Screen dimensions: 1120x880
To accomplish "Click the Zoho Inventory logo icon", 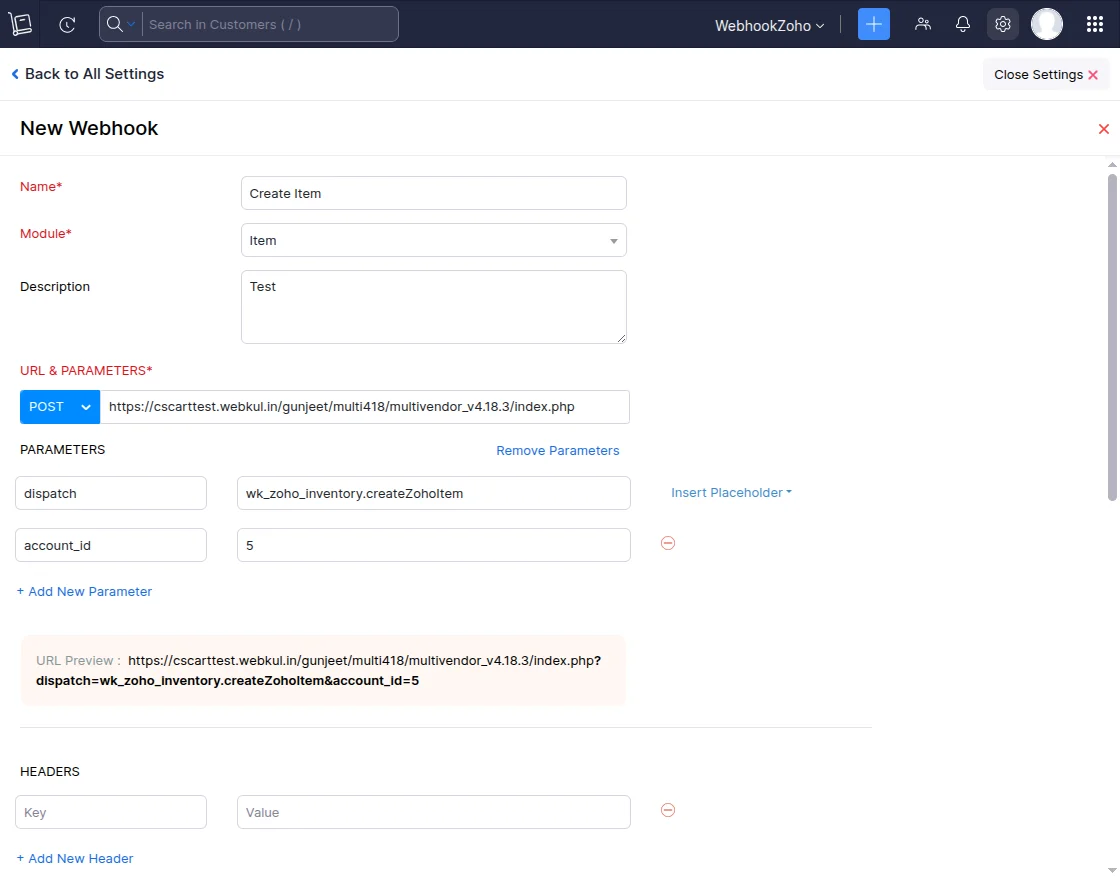I will 21,24.
